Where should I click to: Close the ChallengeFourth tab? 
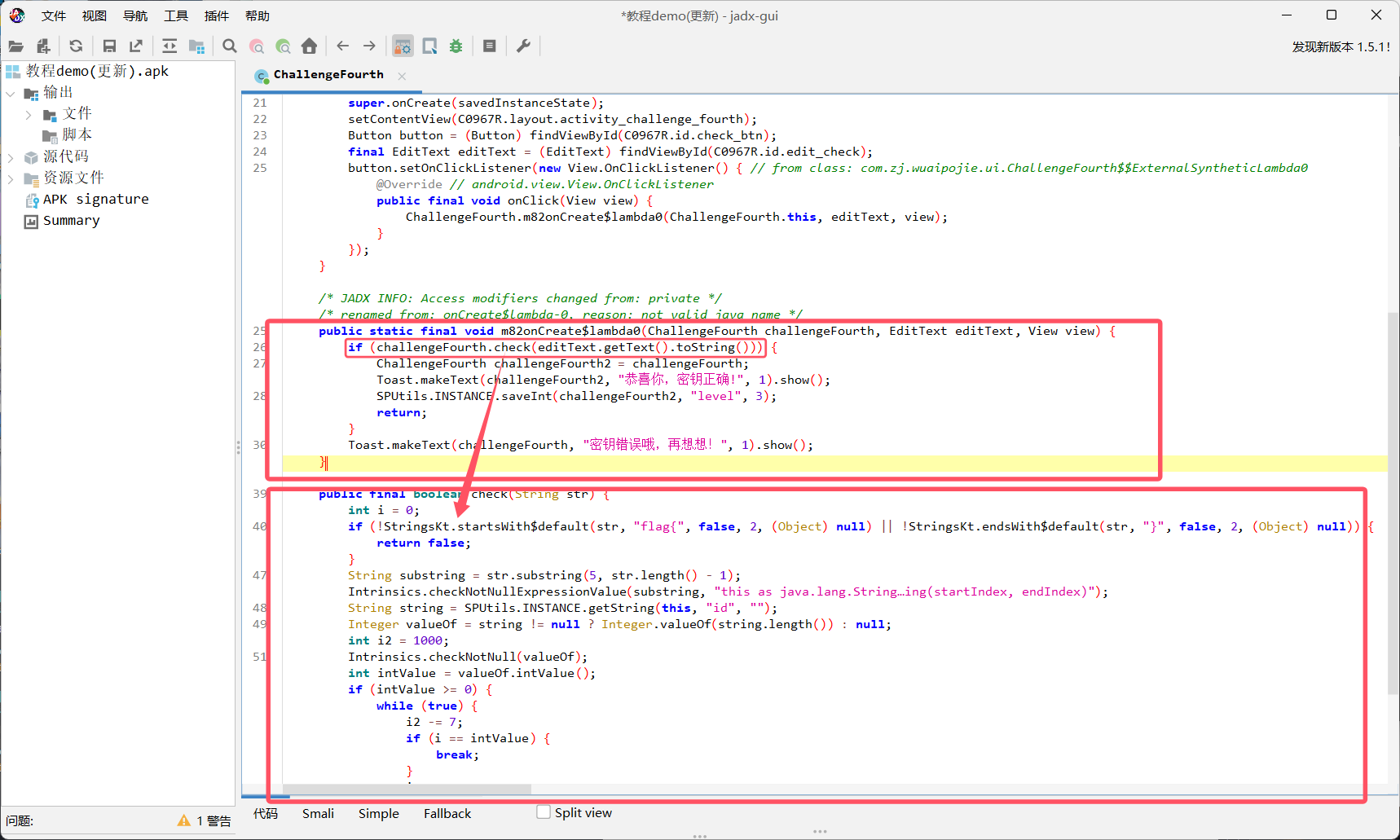point(402,76)
